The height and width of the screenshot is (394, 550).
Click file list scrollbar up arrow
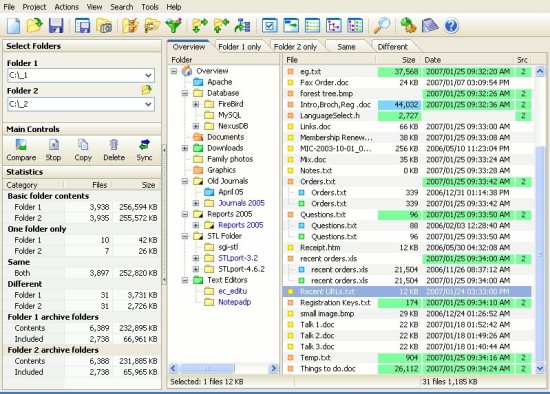point(540,72)
